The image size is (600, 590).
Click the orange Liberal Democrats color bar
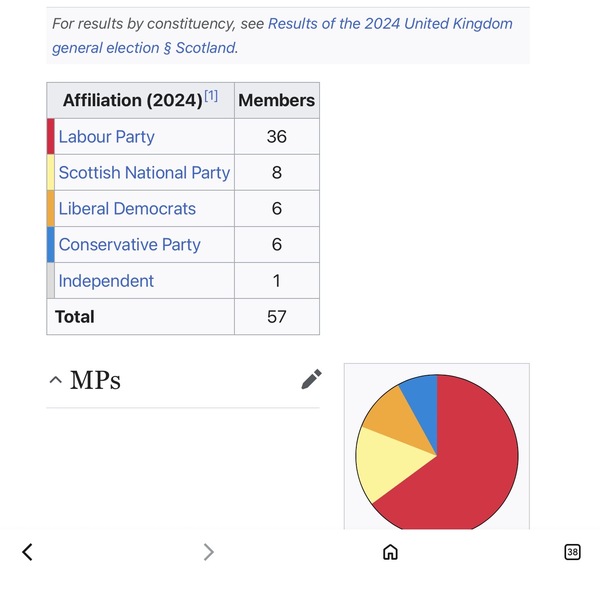coord(51,209)
